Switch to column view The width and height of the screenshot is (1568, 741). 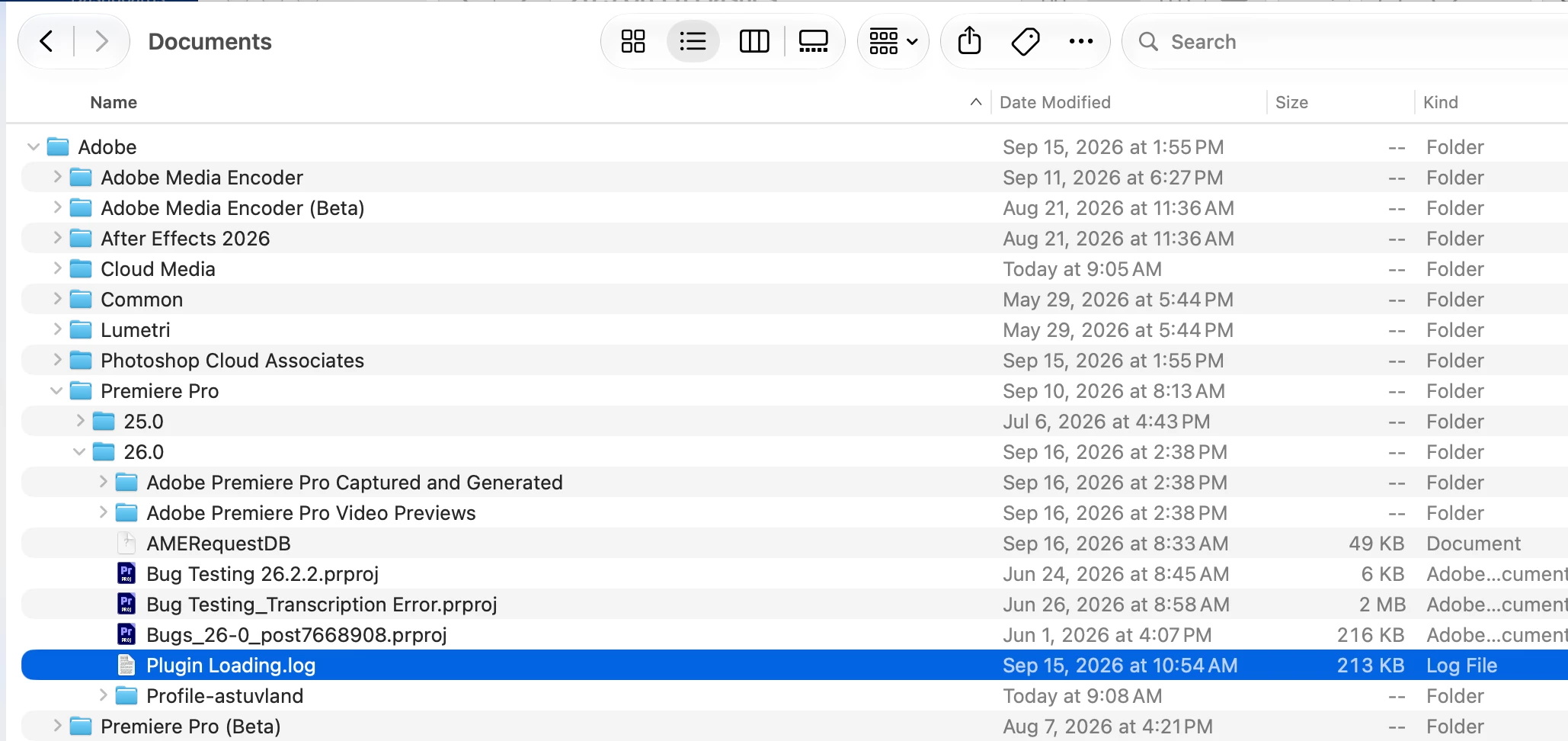click(x=754, y=41)
